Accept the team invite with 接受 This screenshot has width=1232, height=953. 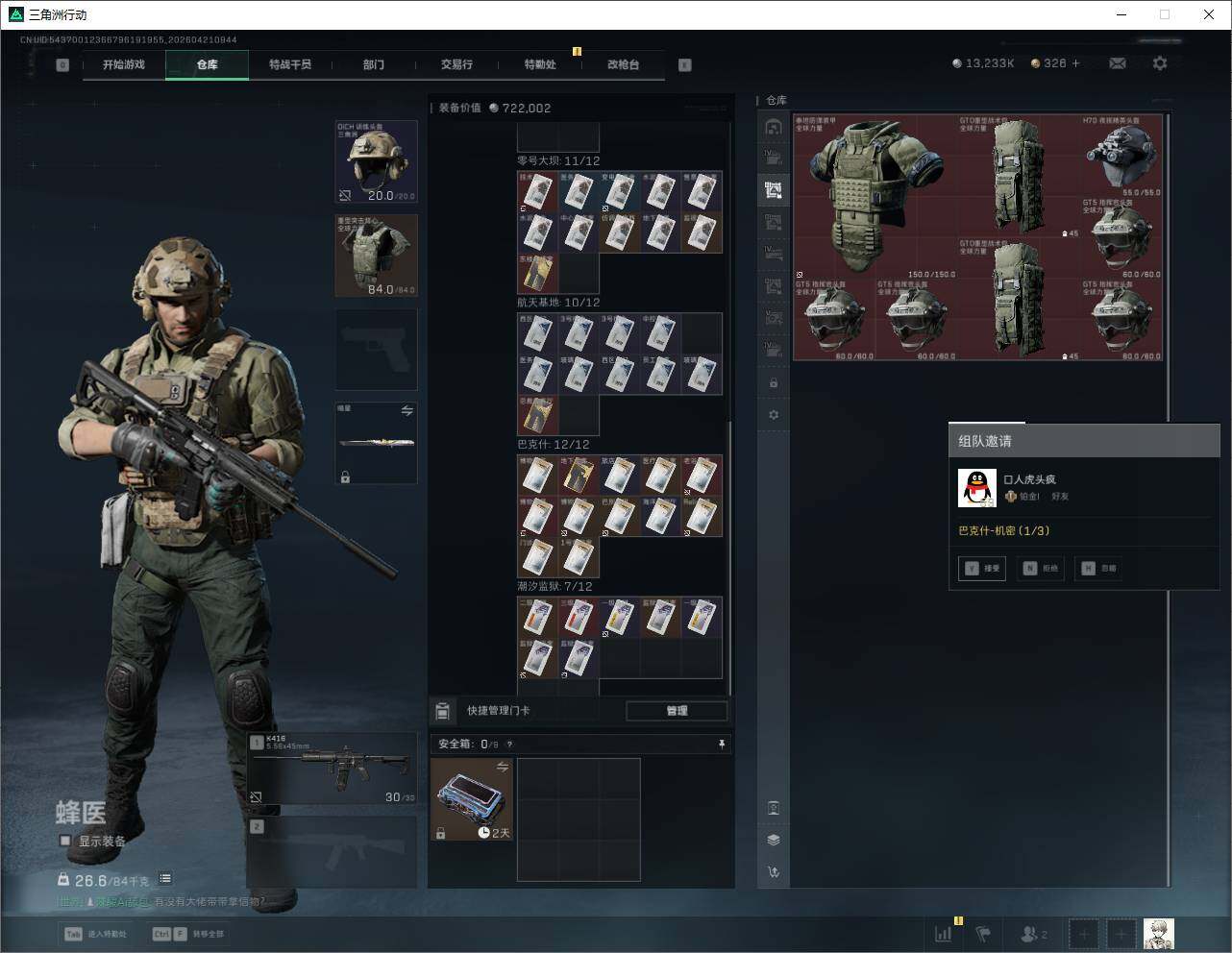982,568
